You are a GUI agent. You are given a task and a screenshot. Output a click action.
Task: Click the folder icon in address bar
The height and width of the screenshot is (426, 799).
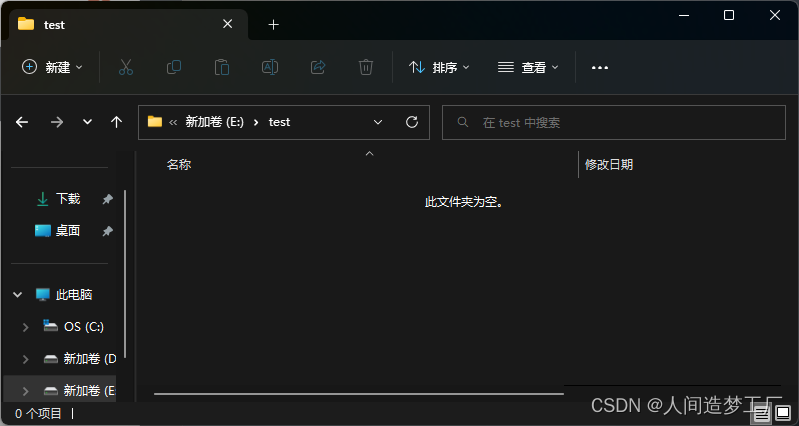coord(154,122)
